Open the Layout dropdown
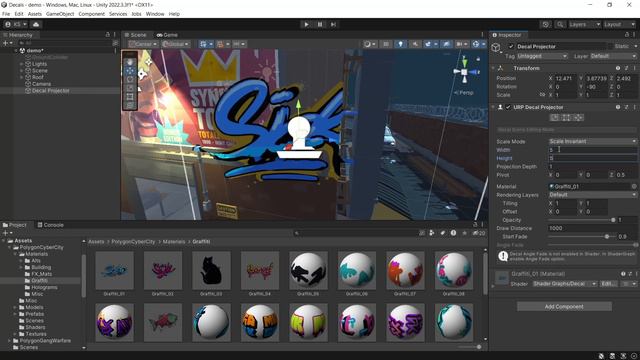 [619, 24]
